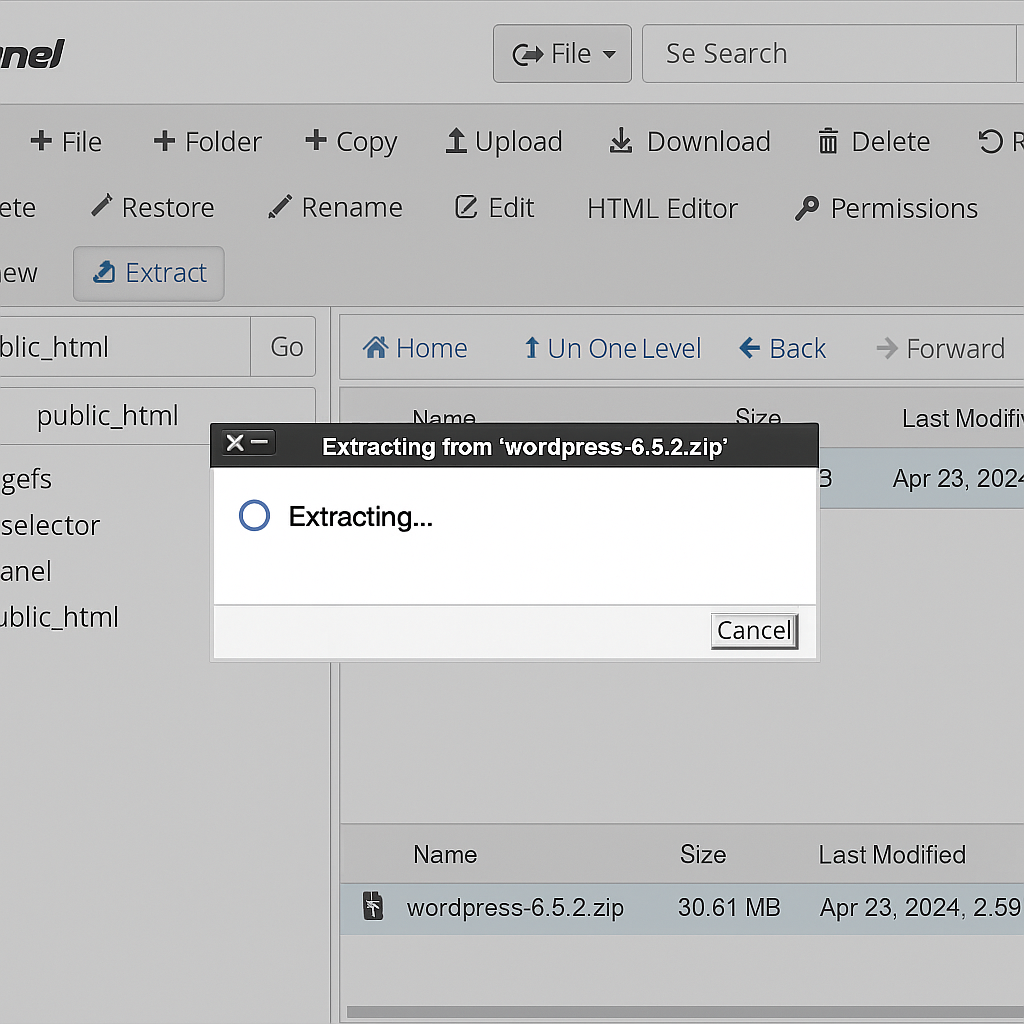Select the public_html root tree item
1024x1024 pixels.
pos(107,415)
